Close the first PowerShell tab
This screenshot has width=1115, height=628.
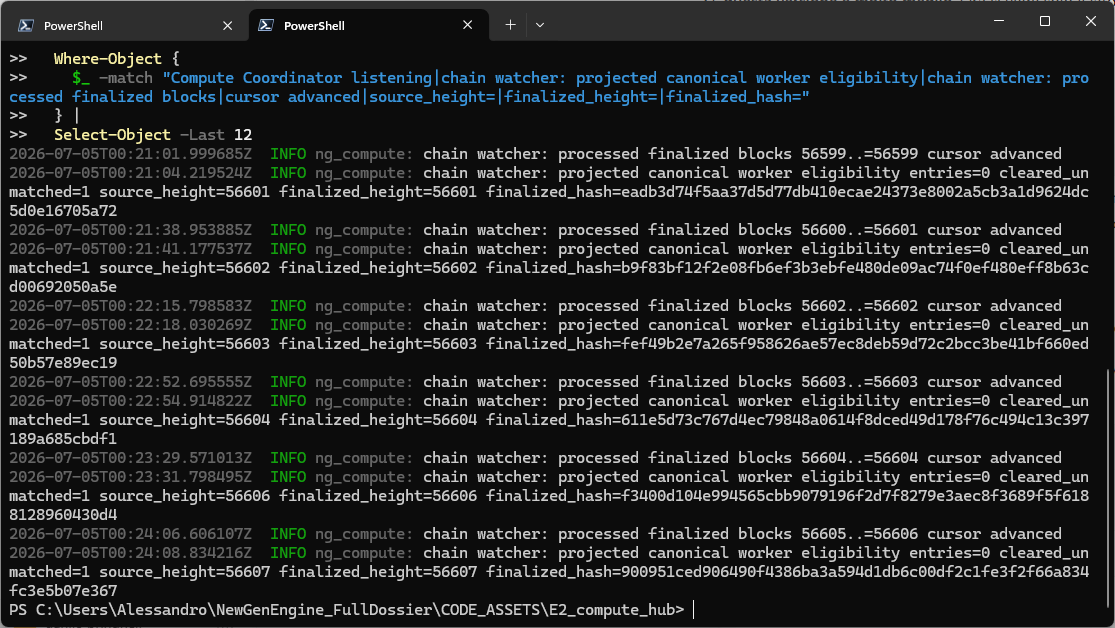click(x=228, y=26)
